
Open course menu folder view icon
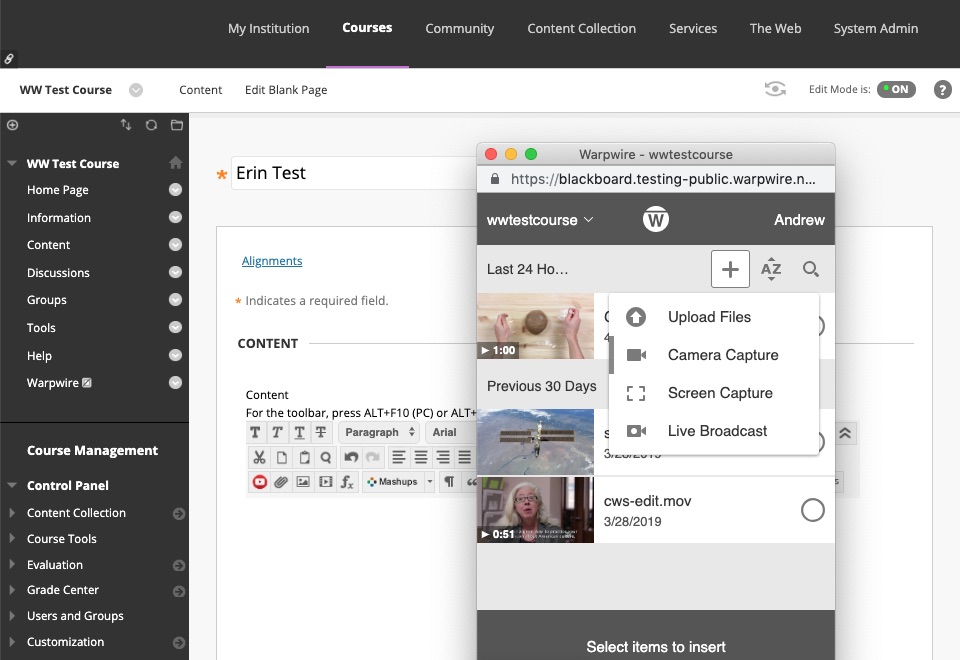pyautogui.click(x=177, y=125)
